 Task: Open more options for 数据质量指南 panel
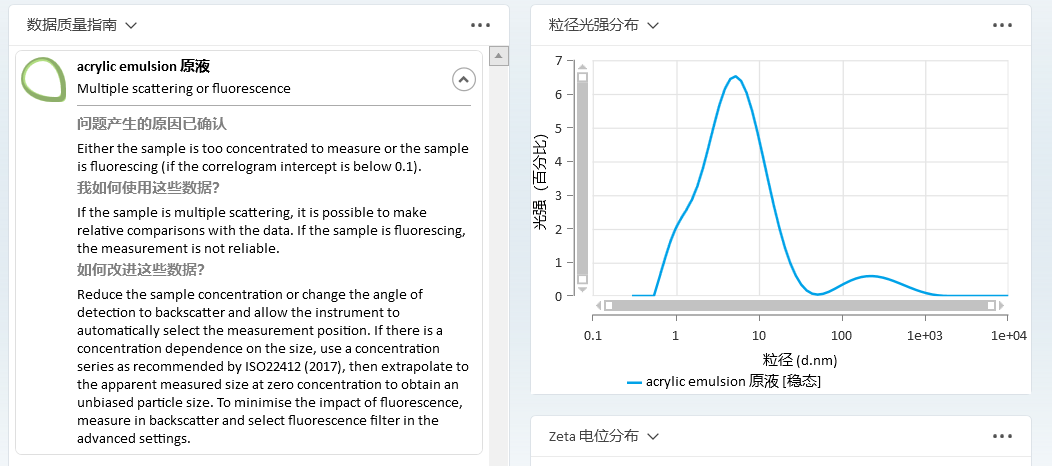(480, 25)
